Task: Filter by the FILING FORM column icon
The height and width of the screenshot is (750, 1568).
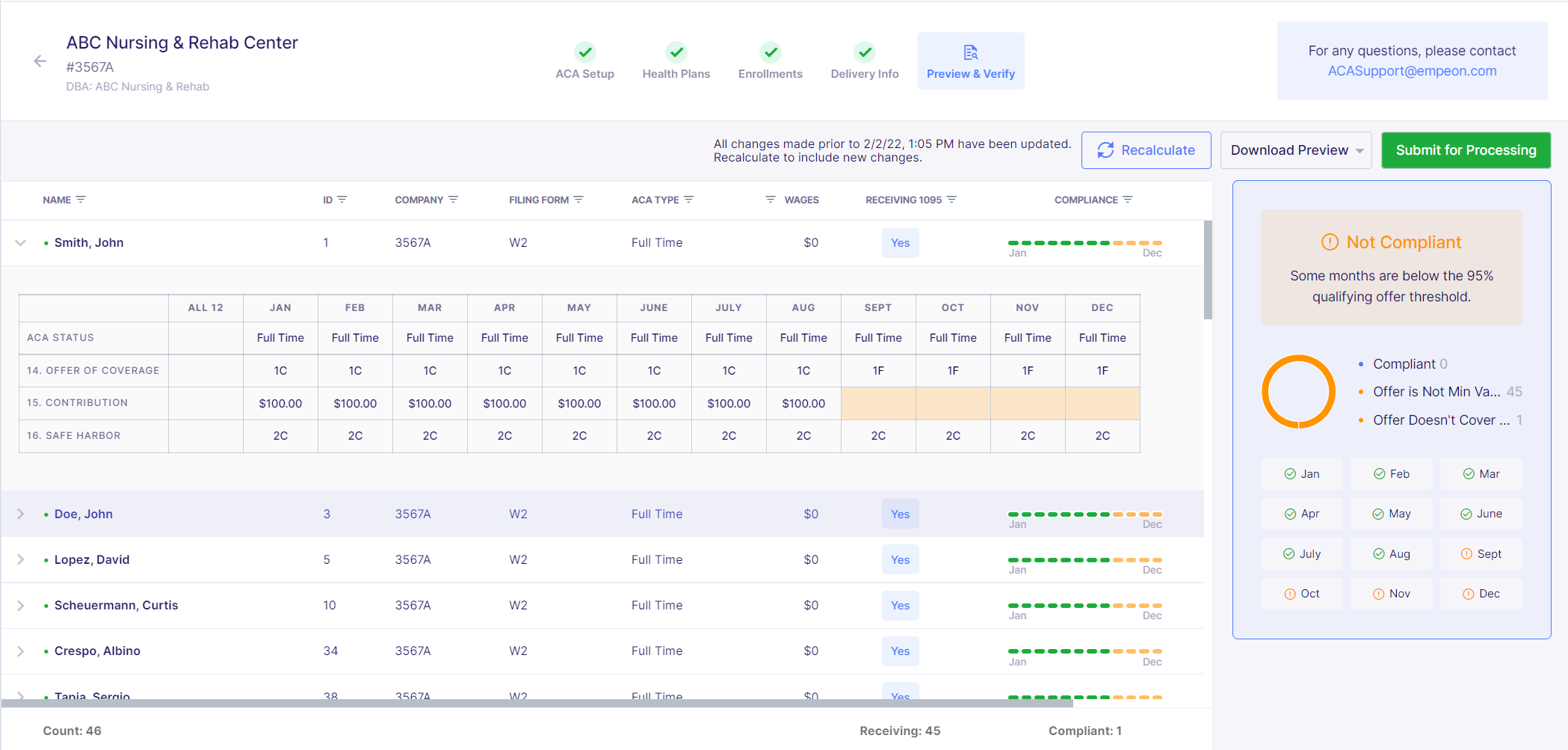Action: coord(578,200)
